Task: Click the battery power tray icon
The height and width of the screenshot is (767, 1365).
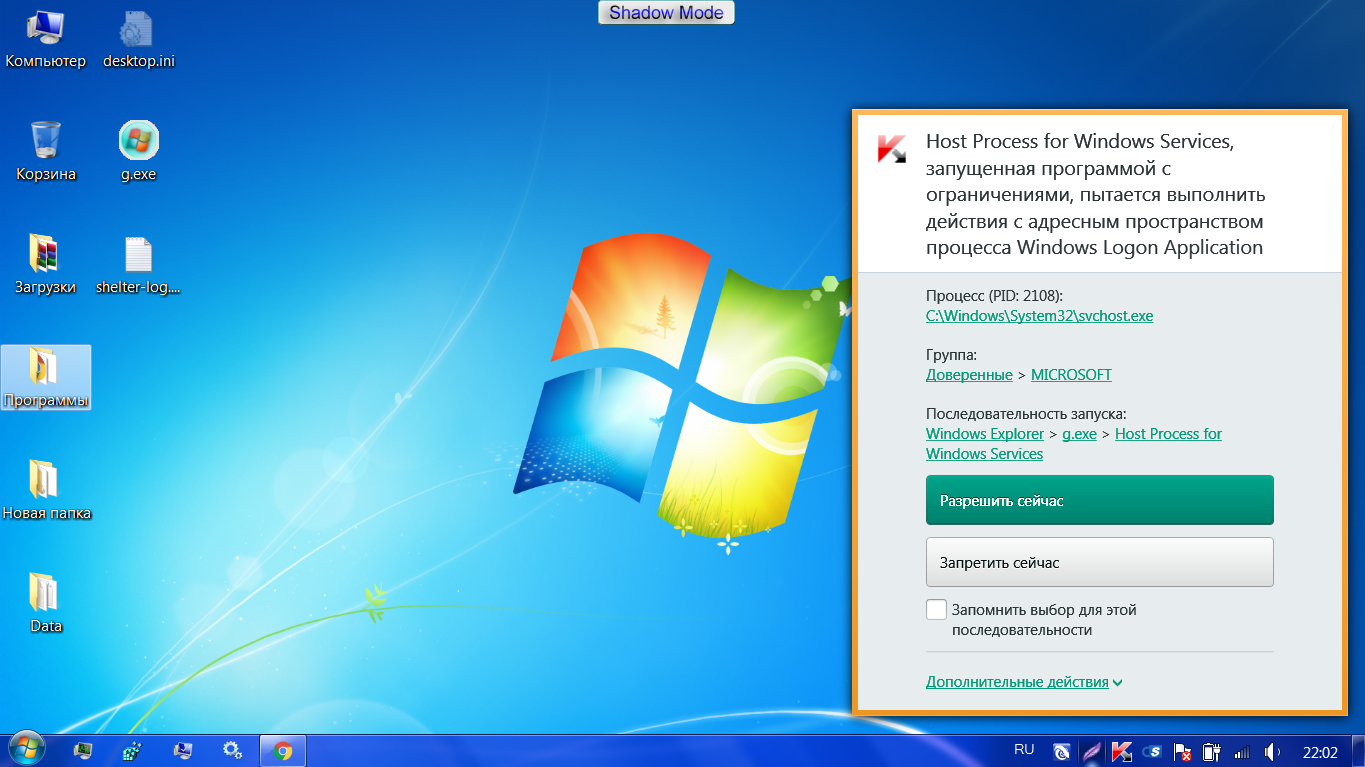Action: click(1211, 751)
